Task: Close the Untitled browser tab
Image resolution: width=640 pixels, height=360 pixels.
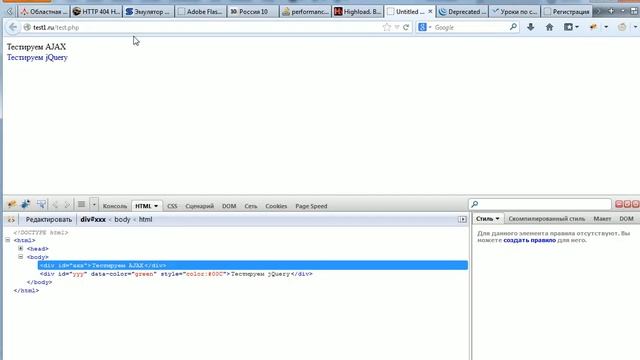Action: (x=430, y=11)
